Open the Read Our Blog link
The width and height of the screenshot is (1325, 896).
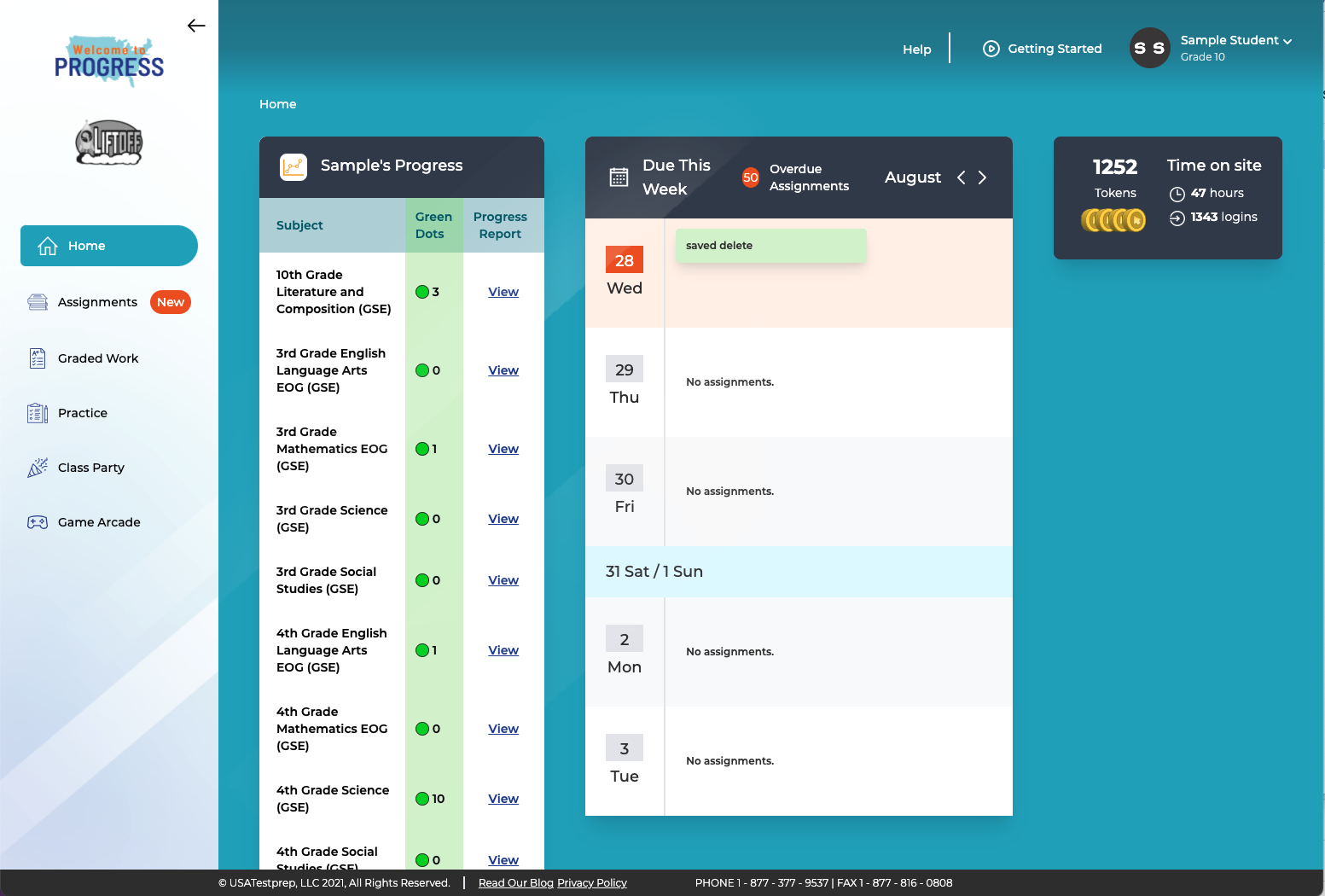515,882
